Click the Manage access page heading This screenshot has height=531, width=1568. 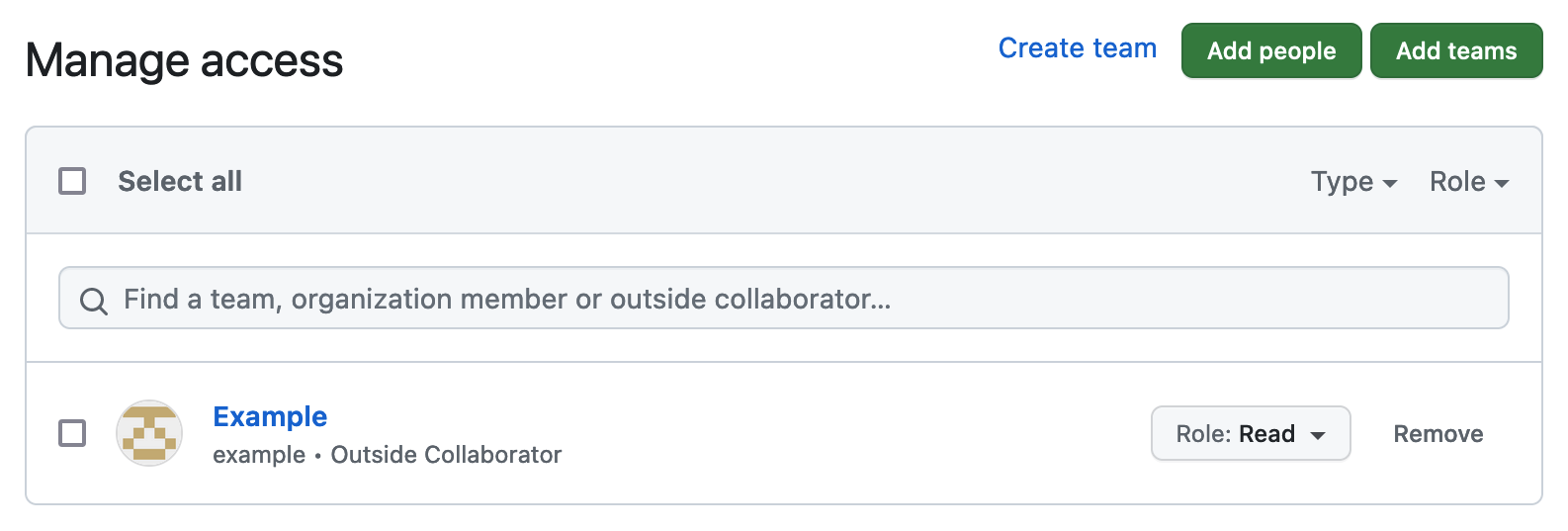[x=184, y=60]
